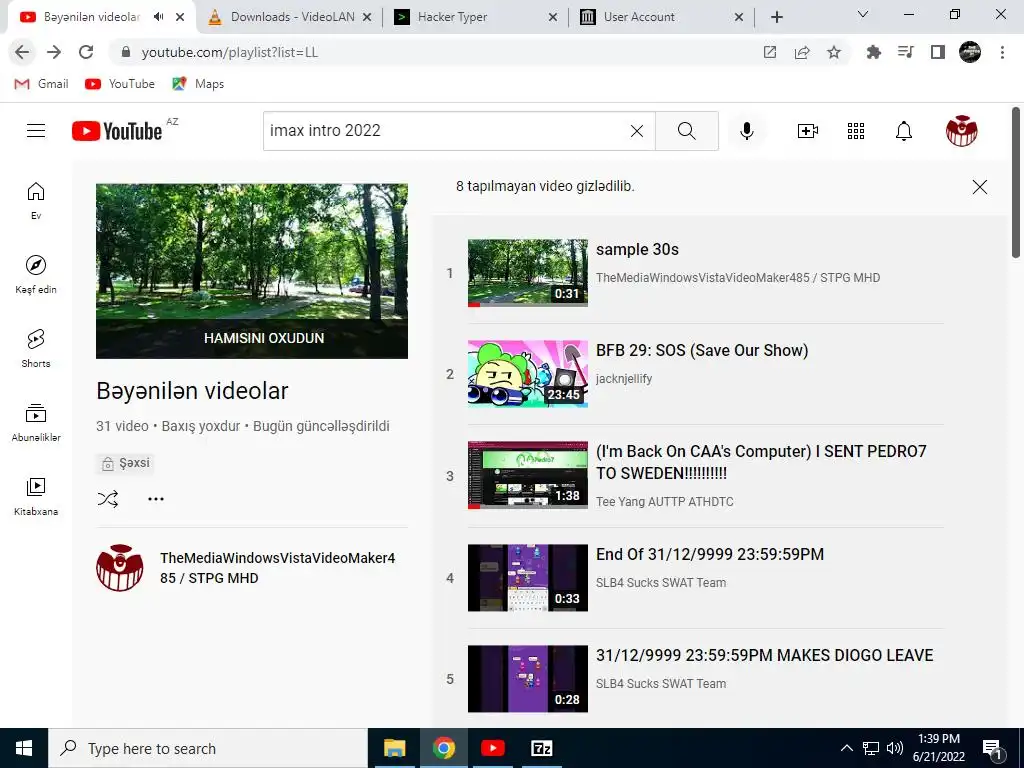Image resolution: width=1024 pixels, height=768 pixels.
Task: Open the Chrome three-dot menu
Action: point(1002,52)
